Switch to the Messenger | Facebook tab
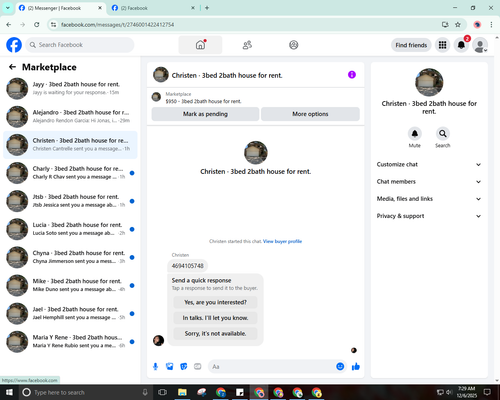500x400 pixels. 61,8
